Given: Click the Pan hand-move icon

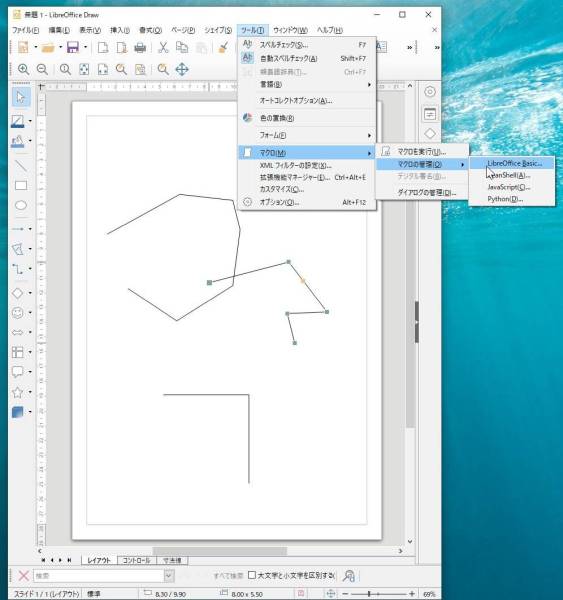Looking at the screenshot, I should tap(182, 69).
